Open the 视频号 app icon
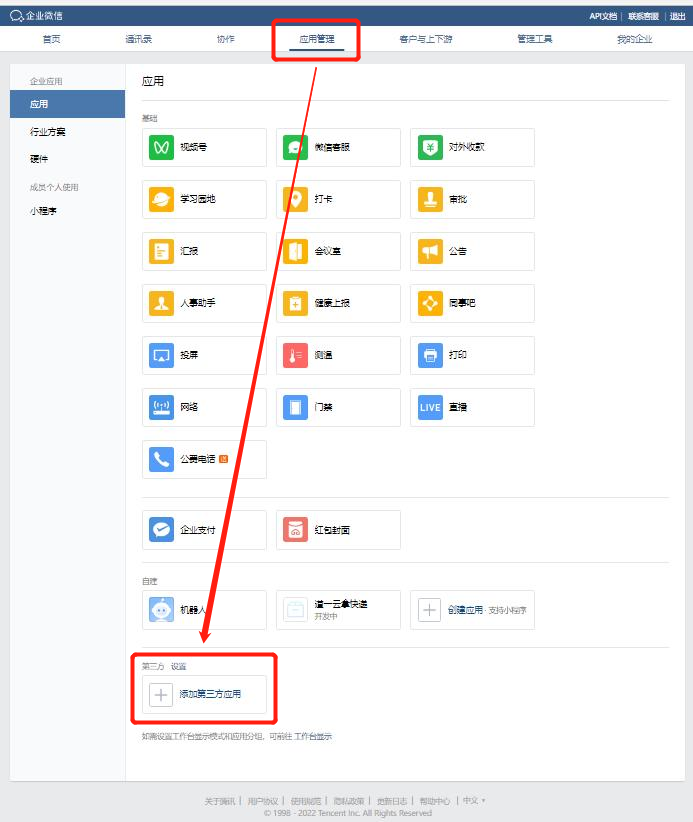This screenshot has height=822, width=693. [x=162, y=147]
